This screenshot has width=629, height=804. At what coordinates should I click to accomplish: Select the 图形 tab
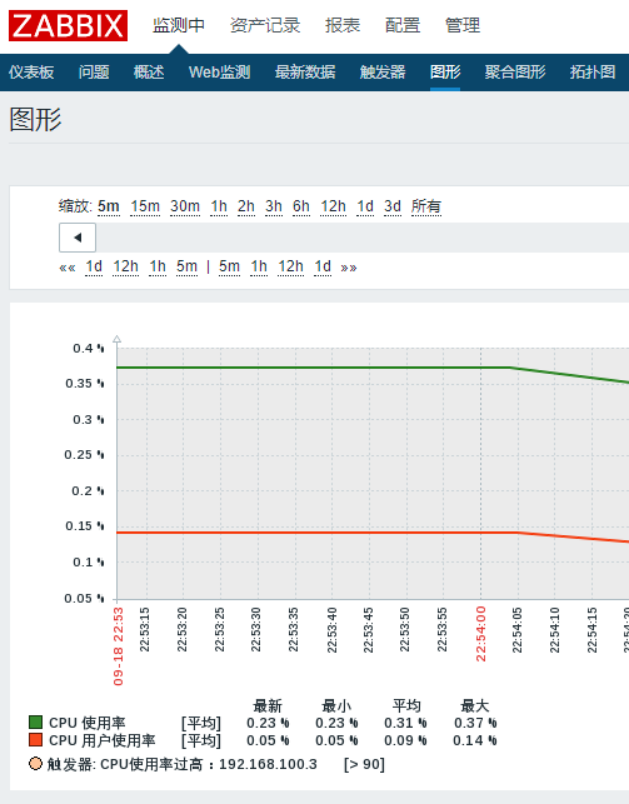point(445,72)
